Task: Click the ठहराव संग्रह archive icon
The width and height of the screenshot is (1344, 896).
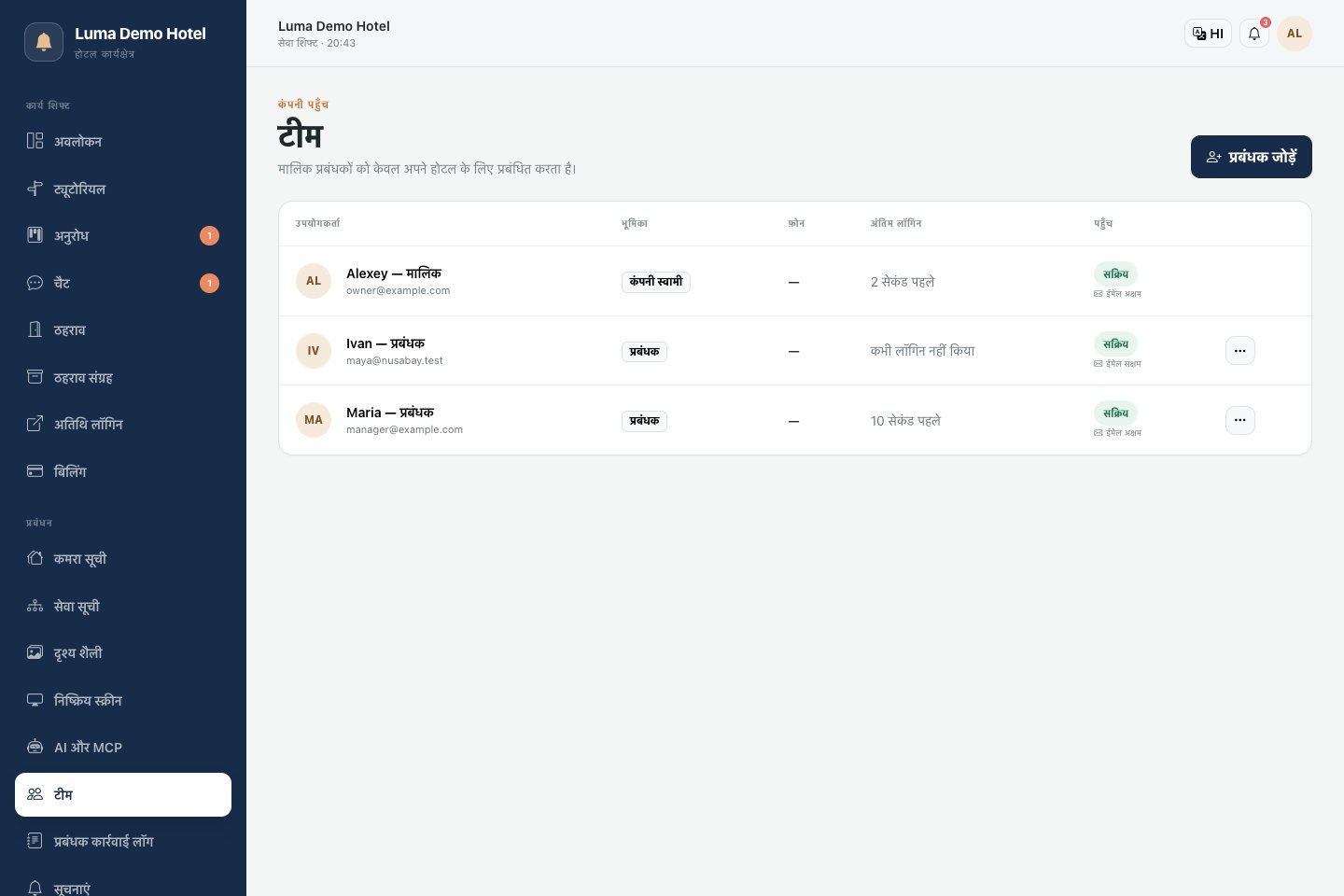Action: coord(35,377)
